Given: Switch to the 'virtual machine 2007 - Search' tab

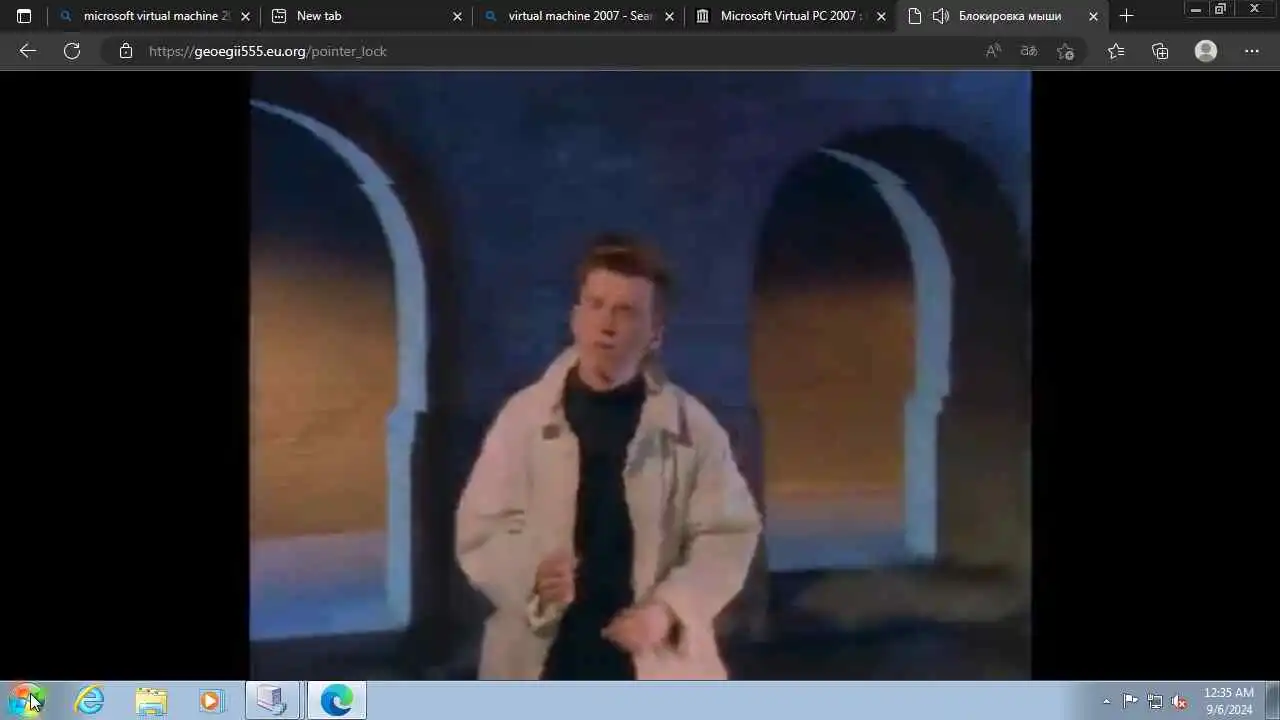Looking at the screenshot, I should point(579,16).
